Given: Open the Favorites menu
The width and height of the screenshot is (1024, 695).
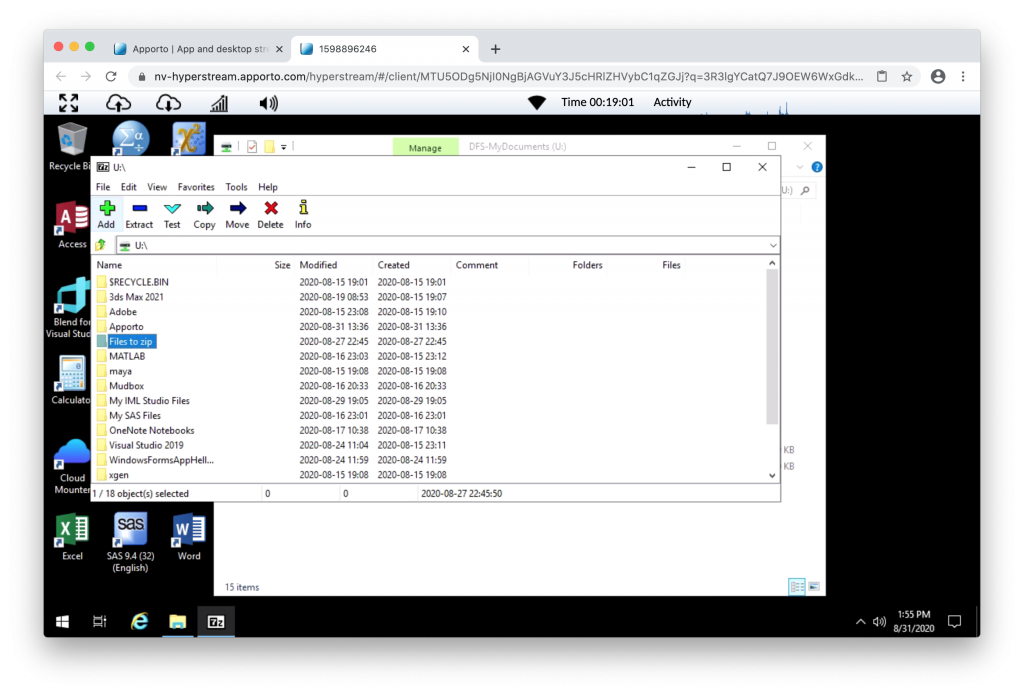Looking at the screenshot, I should point(196,187).
